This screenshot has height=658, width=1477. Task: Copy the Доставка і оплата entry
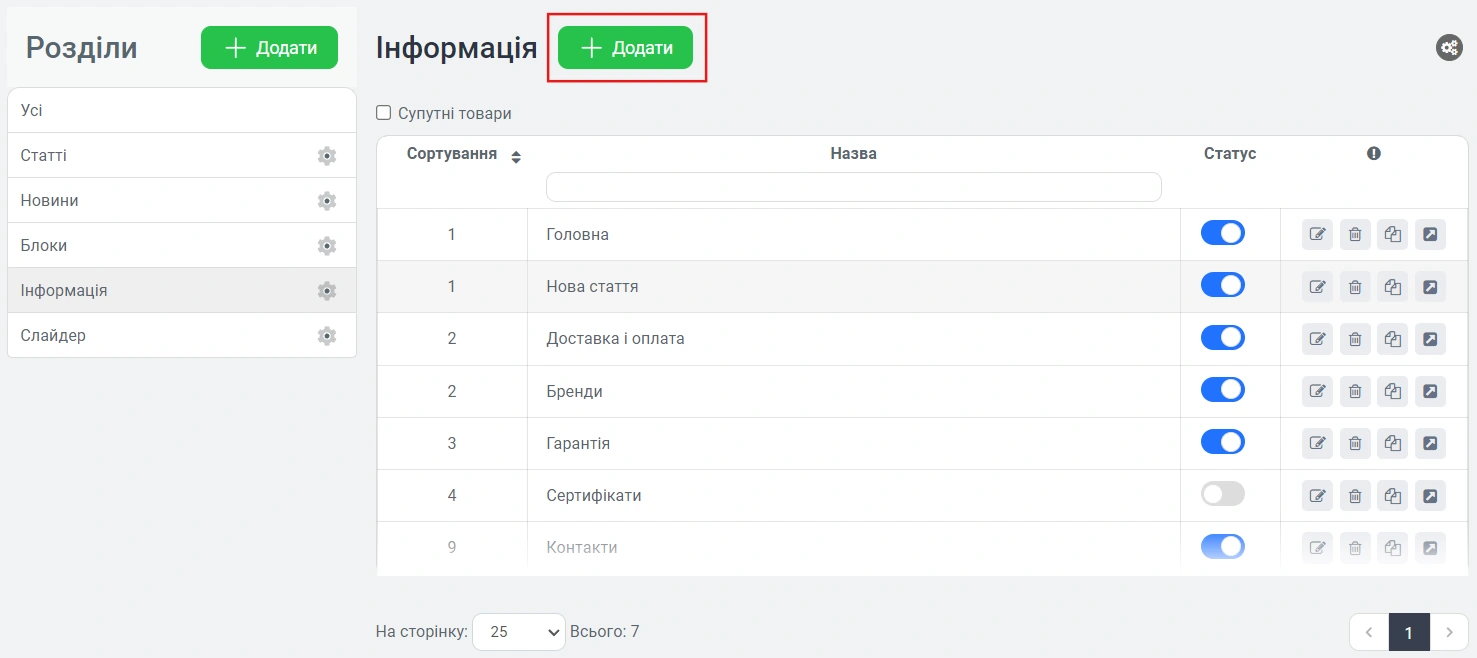pos(1392,339)
